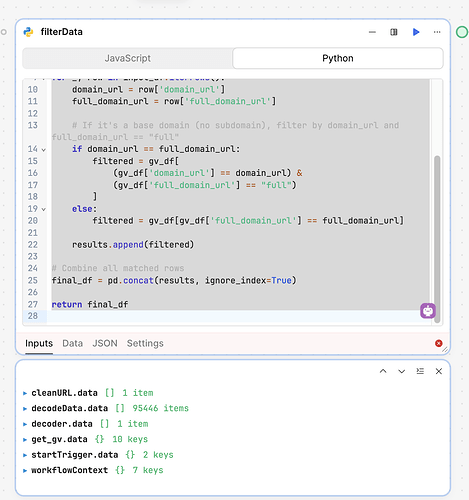Open the three-dot more options menu
The height and width of the screenshot is (500, 469).
[x=437, y=32]
